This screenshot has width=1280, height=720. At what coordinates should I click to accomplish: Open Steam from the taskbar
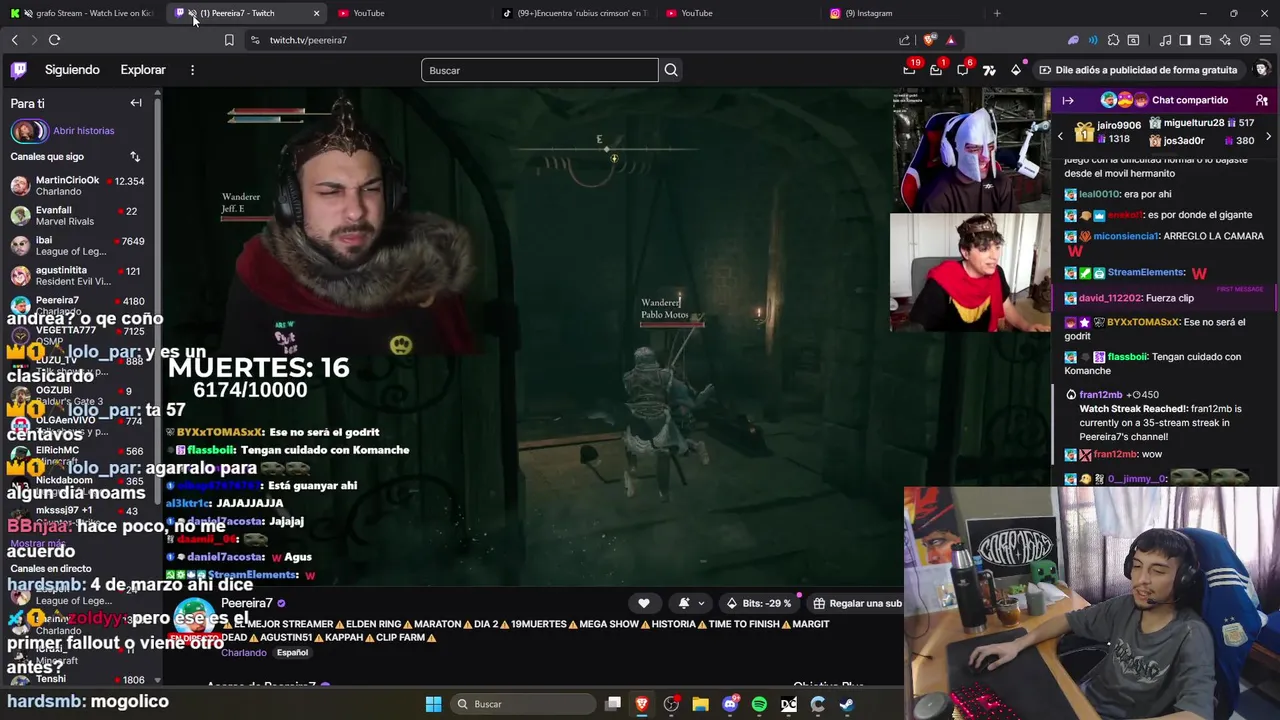pos(846,704)
